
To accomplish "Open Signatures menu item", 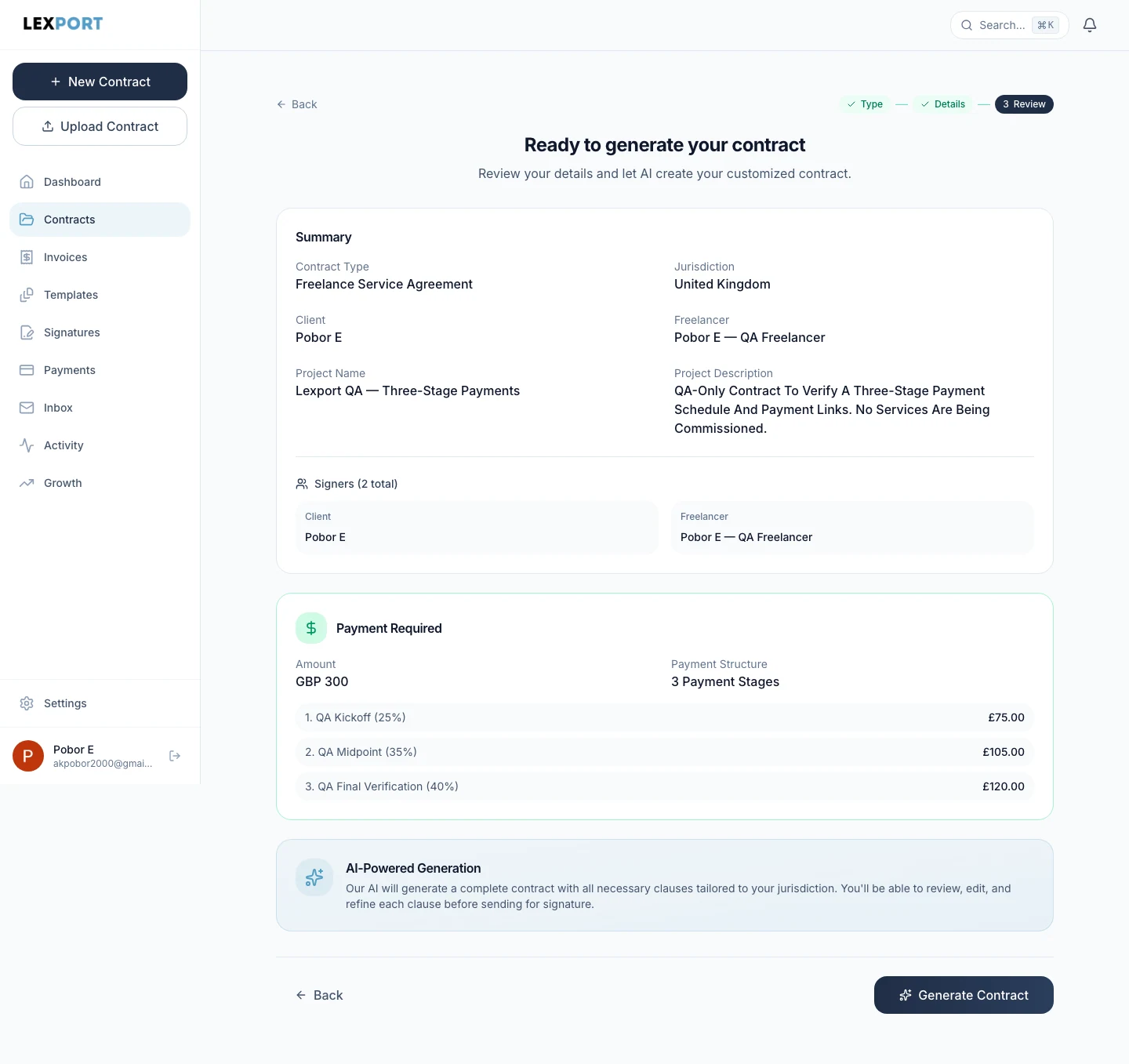I will tap(100, 332).
